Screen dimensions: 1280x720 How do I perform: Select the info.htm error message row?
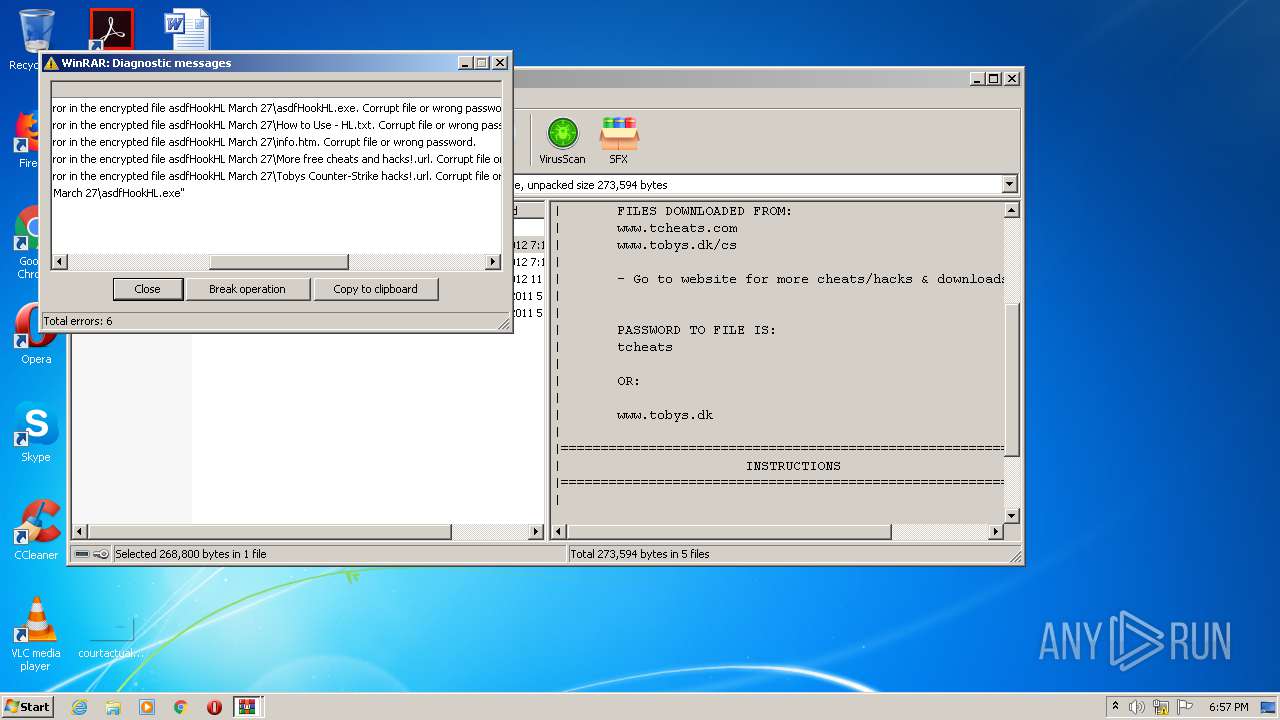277,142
